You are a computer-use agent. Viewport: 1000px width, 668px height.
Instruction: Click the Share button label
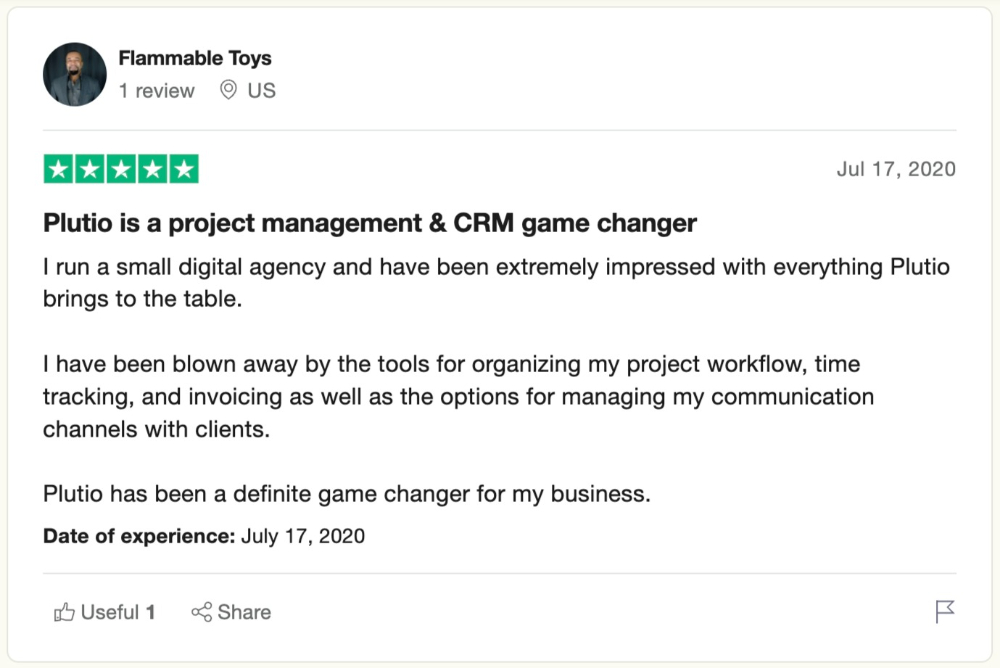click(x=244, y=612)
